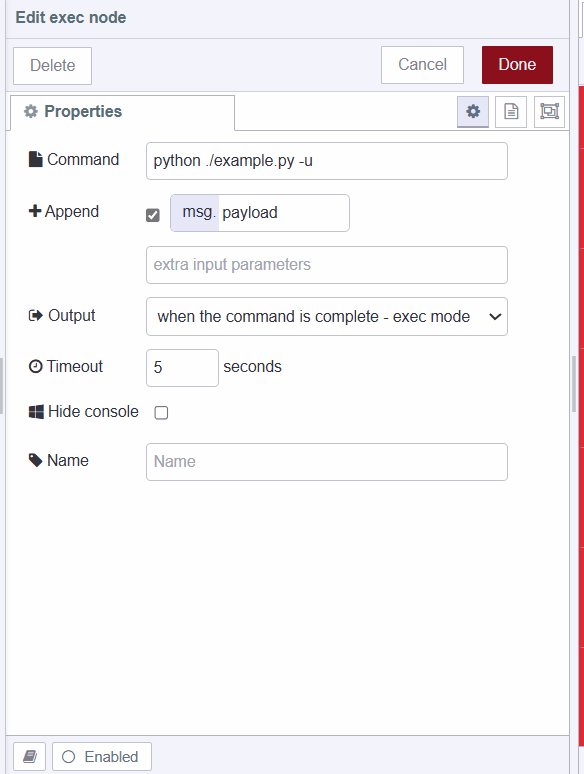This screenshot has height=774, width=584.
Task: Click the Hide console label
Action: (x=93, y=412)
